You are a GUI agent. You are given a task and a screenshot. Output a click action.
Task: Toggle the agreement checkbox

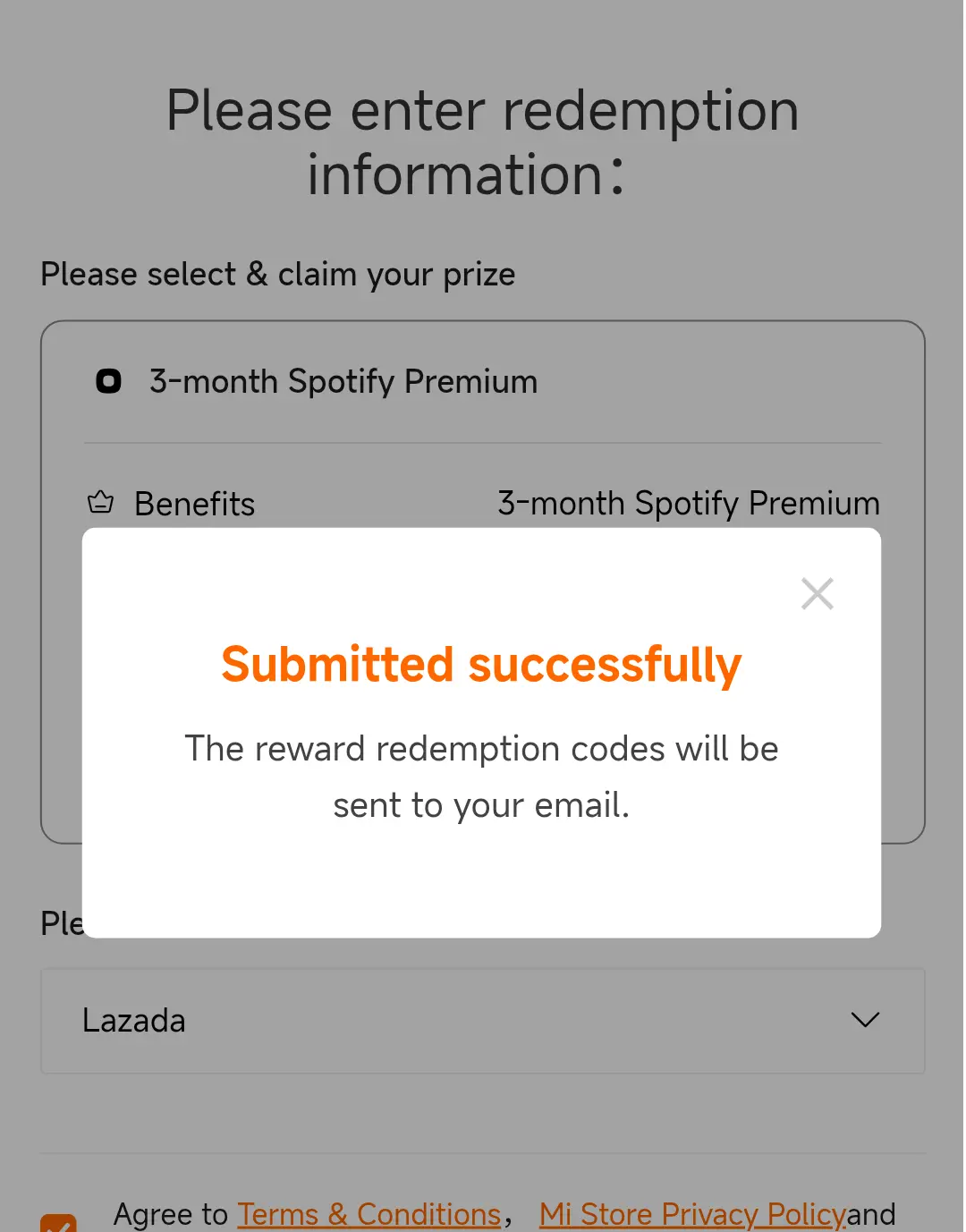(58, 1223)
